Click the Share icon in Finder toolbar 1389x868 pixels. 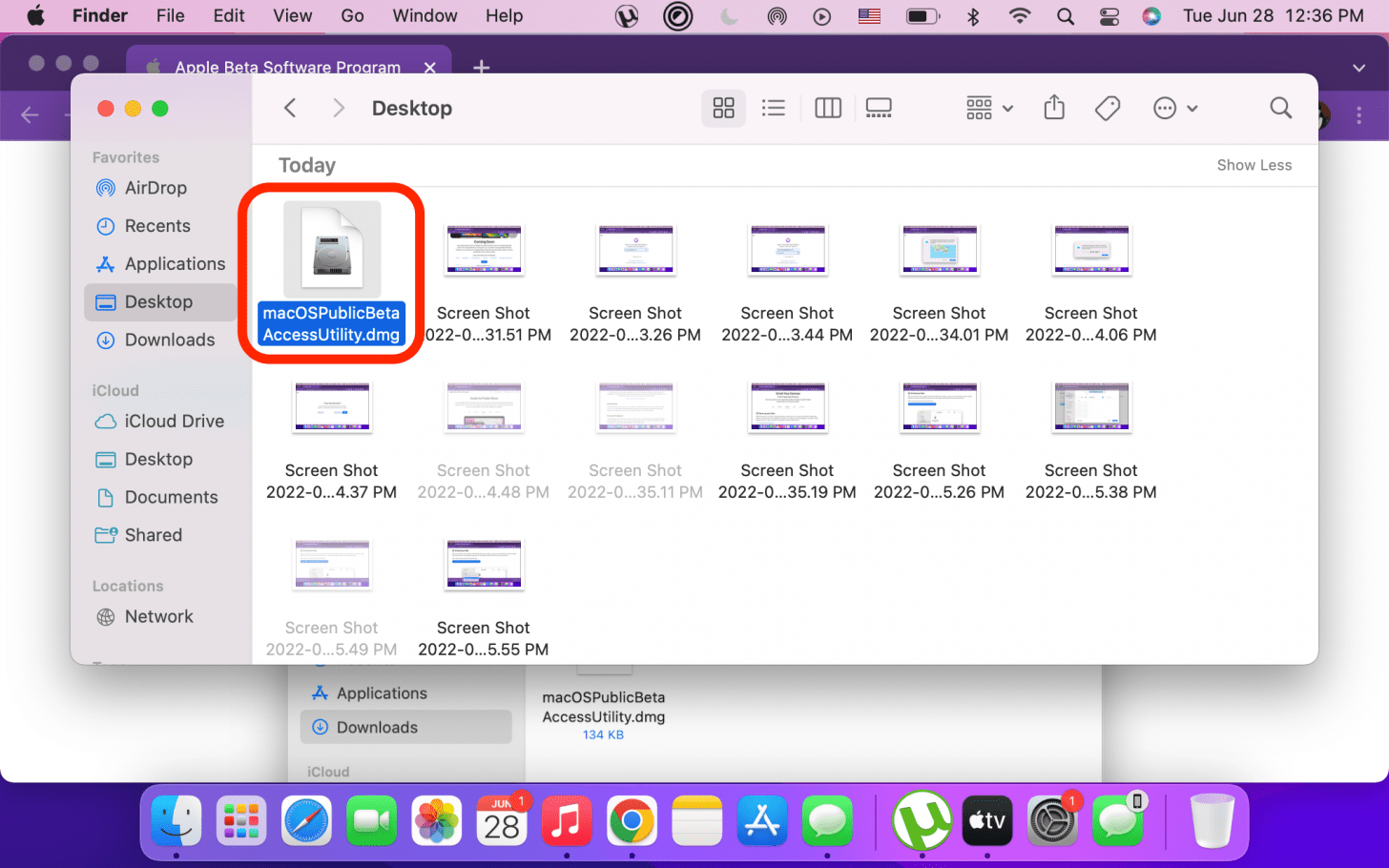[x=1054, y=108]
